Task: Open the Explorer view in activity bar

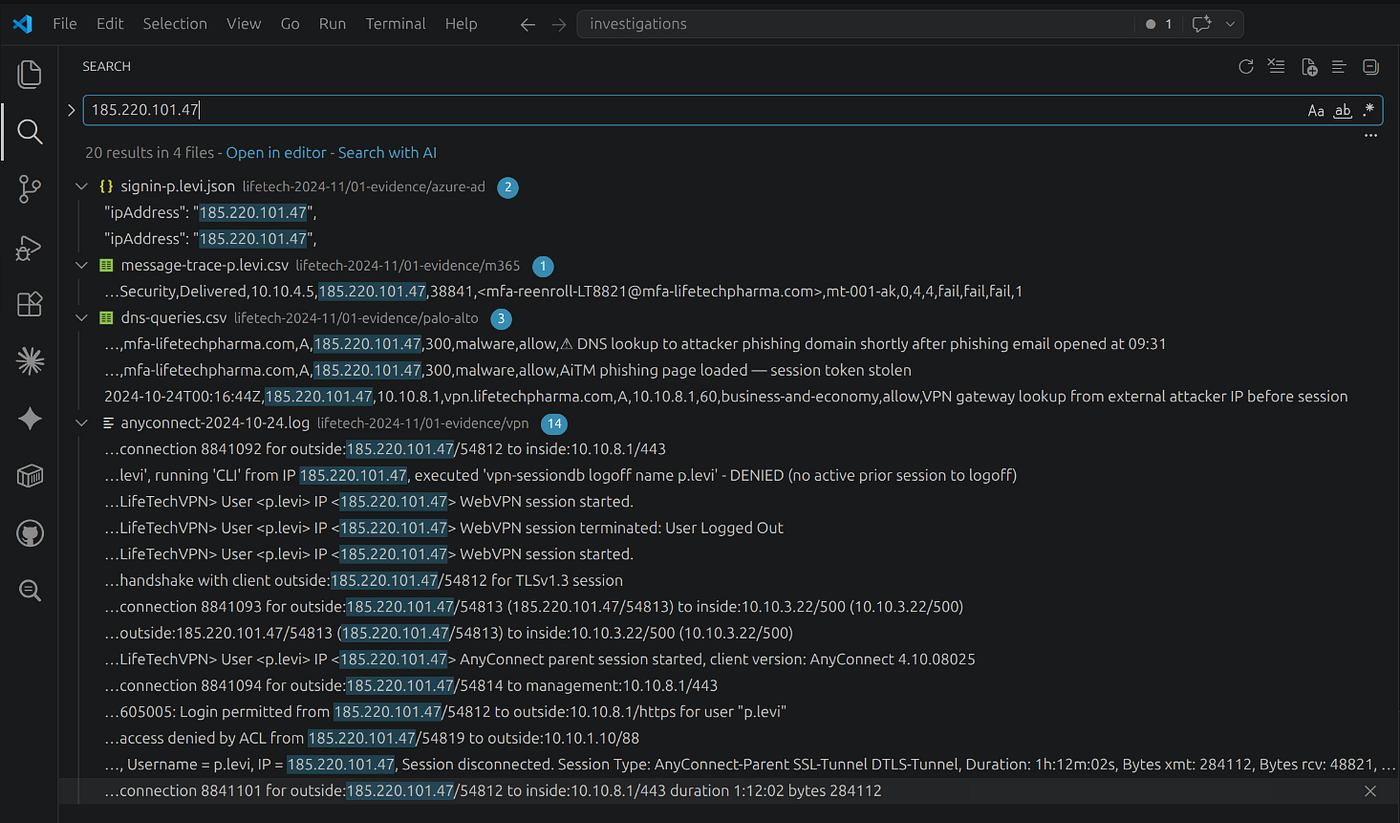Action: [30, 74]
